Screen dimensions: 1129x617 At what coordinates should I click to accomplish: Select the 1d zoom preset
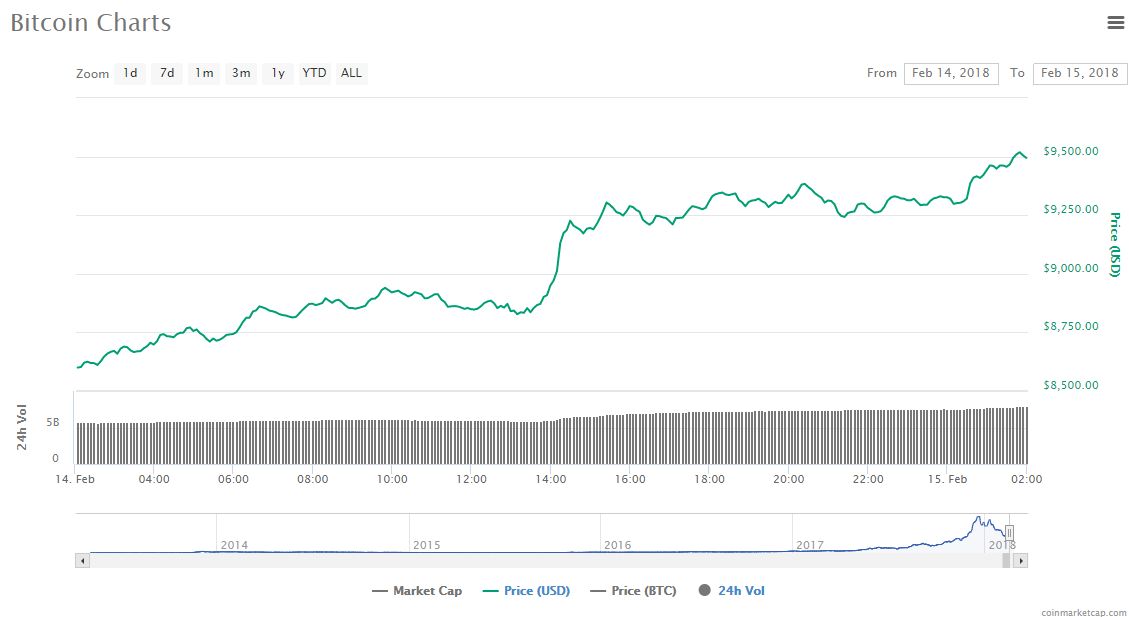pyautogui.click(x=129, y=73)
